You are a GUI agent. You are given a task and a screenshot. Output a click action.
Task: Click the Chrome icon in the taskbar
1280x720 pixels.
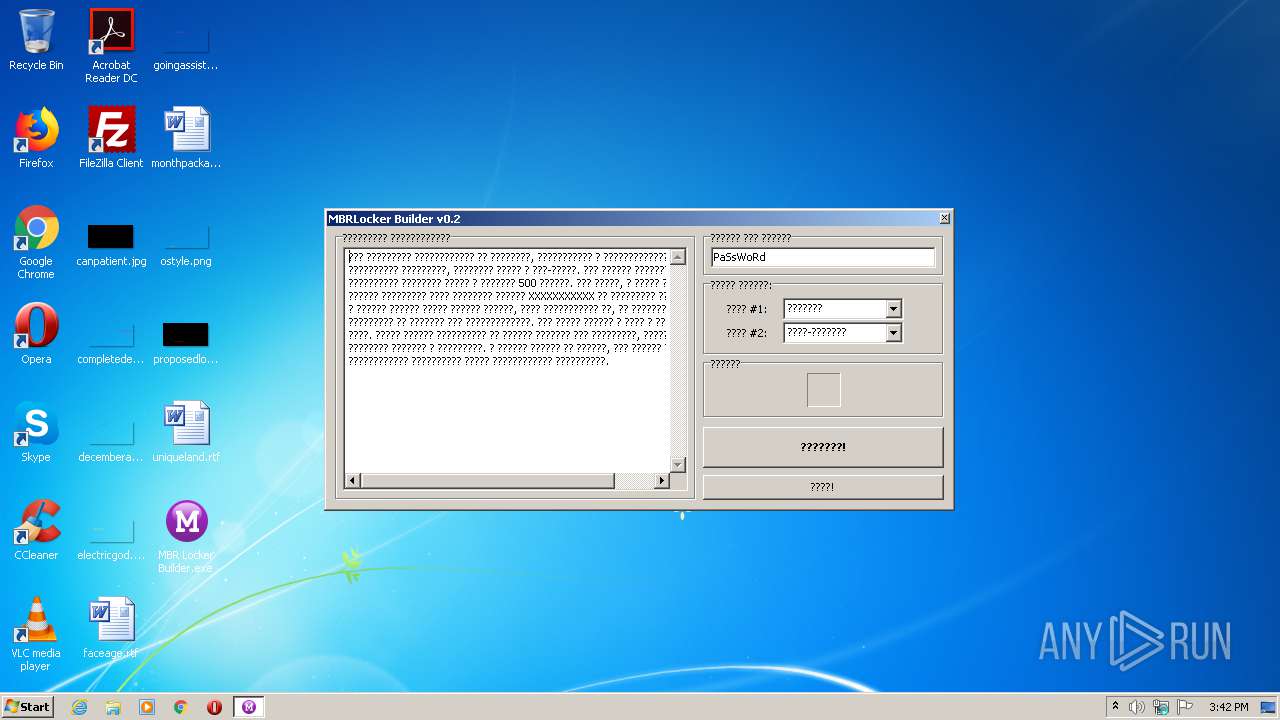[x=181, y=707]
